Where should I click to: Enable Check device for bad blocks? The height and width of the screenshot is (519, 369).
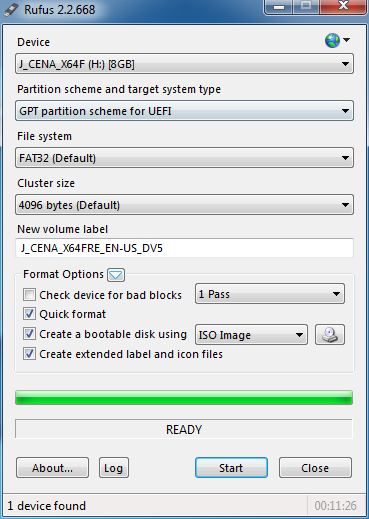29,295
